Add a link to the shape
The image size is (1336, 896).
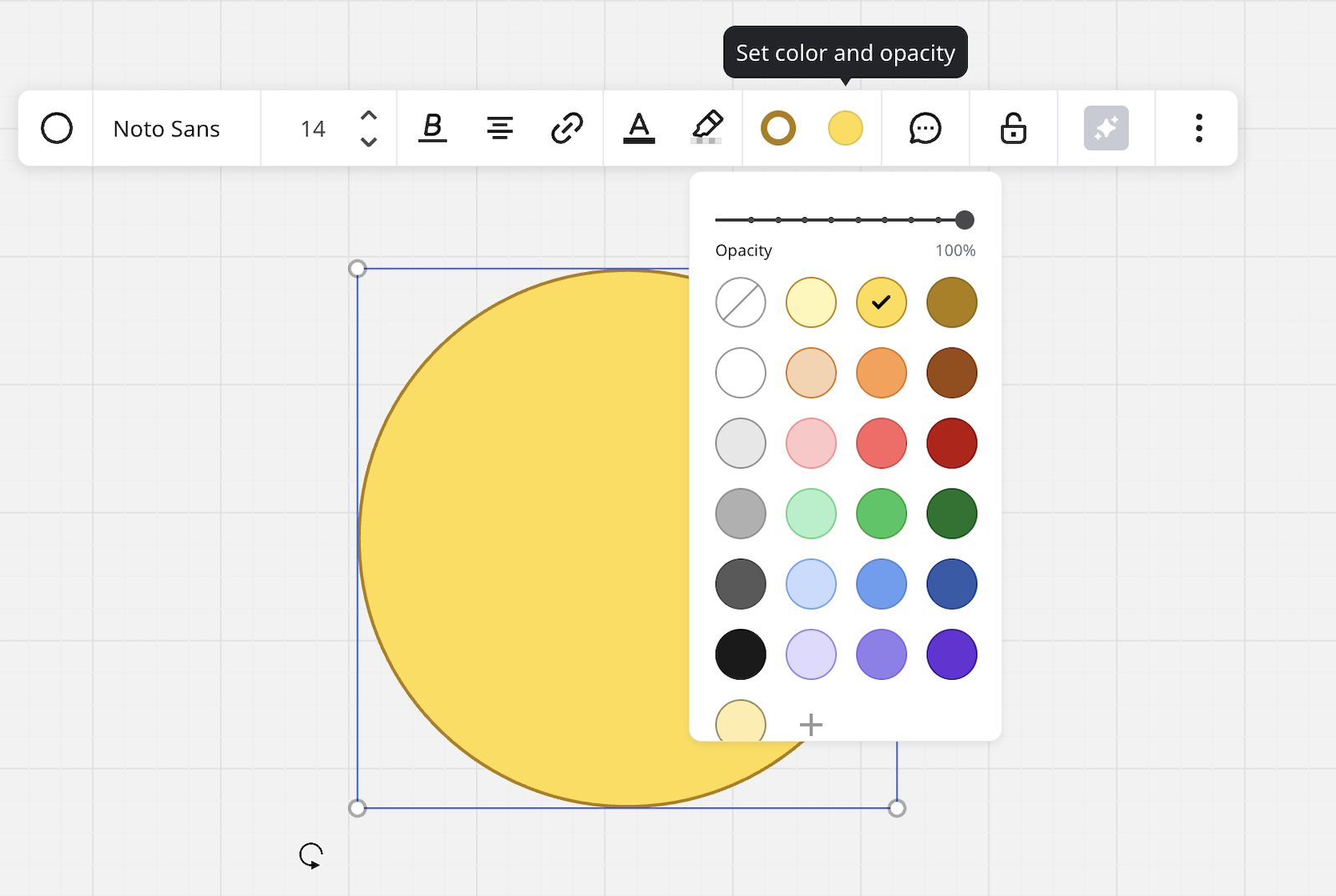567,129
